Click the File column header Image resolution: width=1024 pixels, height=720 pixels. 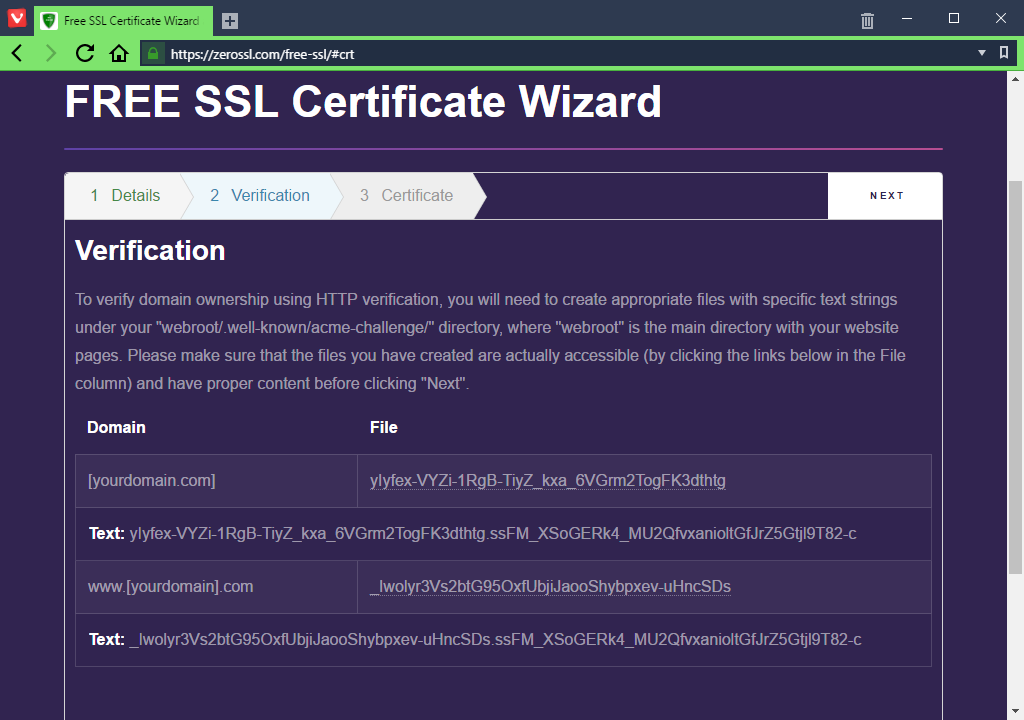click(x=383, y=427)
